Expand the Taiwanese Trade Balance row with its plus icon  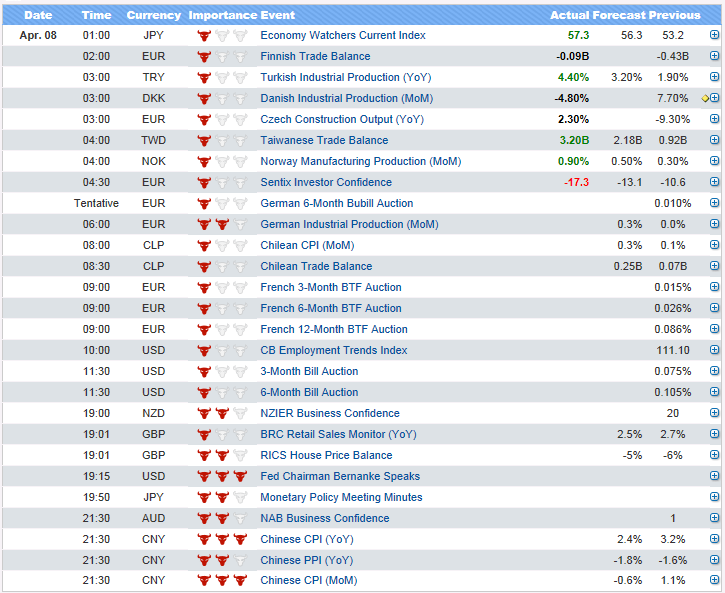(x=714, y=140)
